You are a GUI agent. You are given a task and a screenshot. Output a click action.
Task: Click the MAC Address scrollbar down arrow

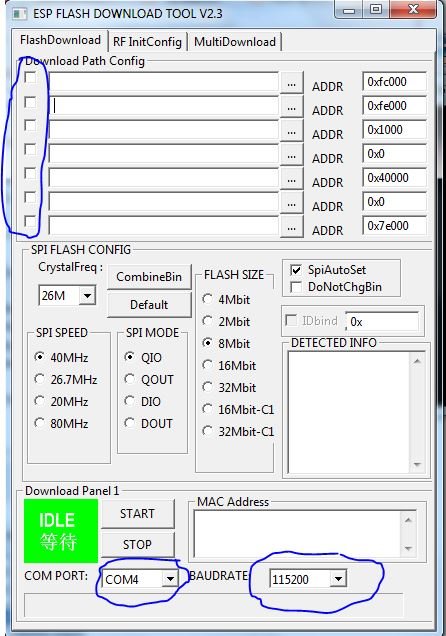coord(408,548)
